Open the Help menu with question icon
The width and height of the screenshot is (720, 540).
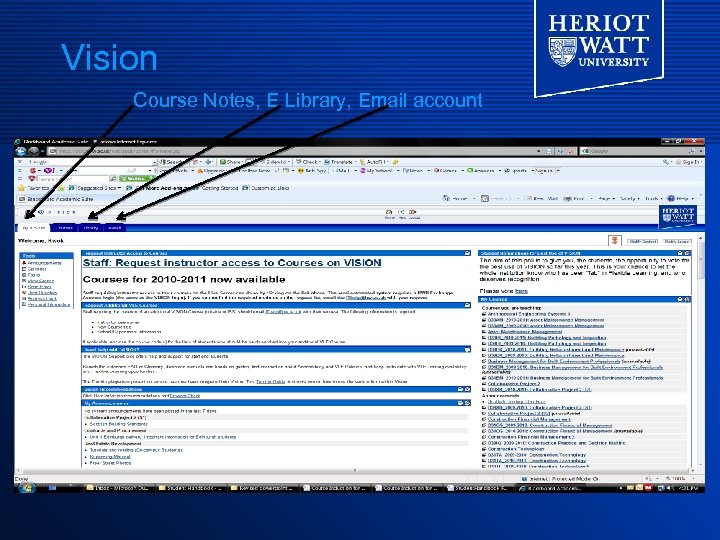(x=680, y=198)
